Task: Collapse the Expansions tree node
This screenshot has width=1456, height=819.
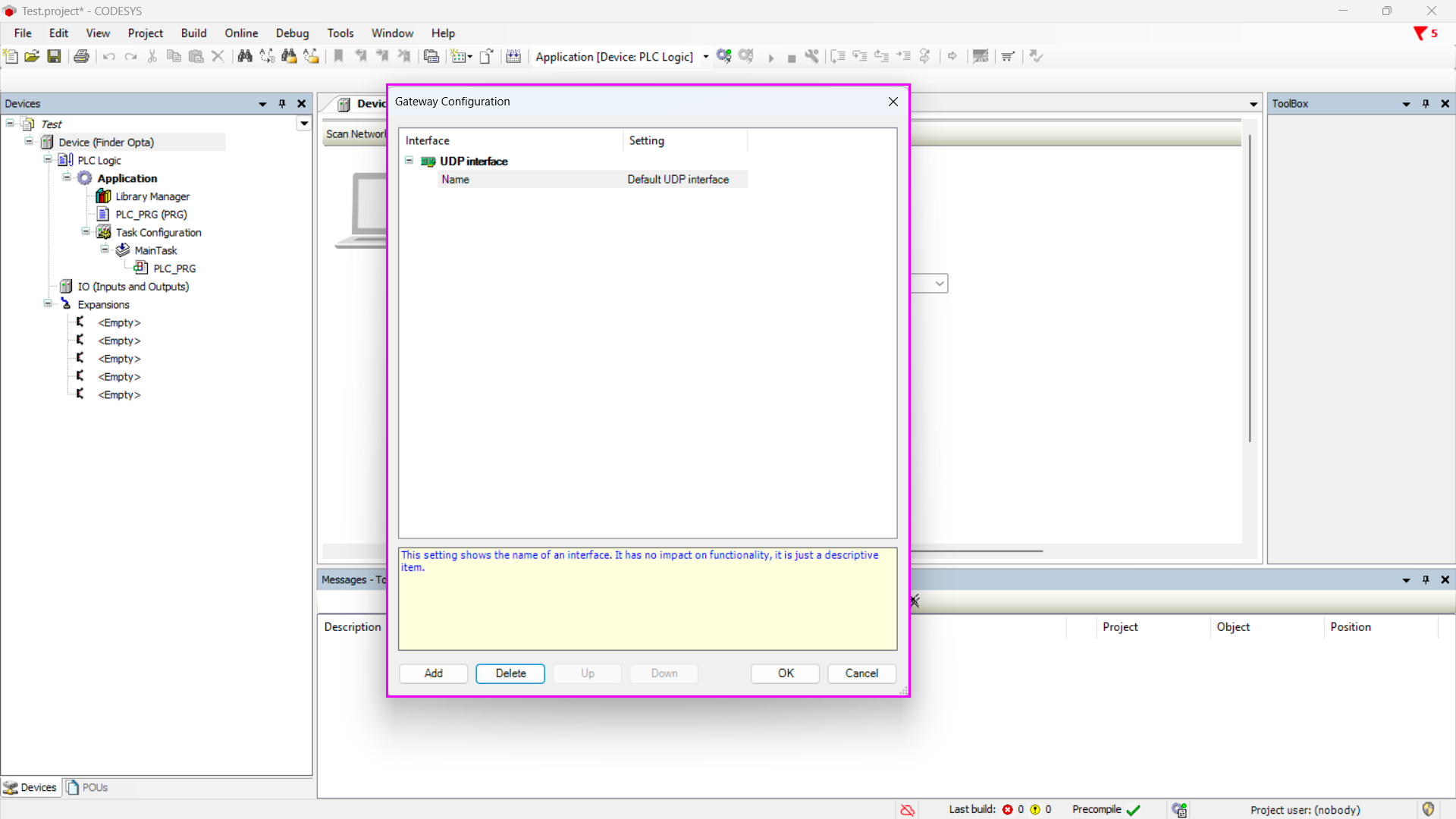Action: (x=48, y=304)
